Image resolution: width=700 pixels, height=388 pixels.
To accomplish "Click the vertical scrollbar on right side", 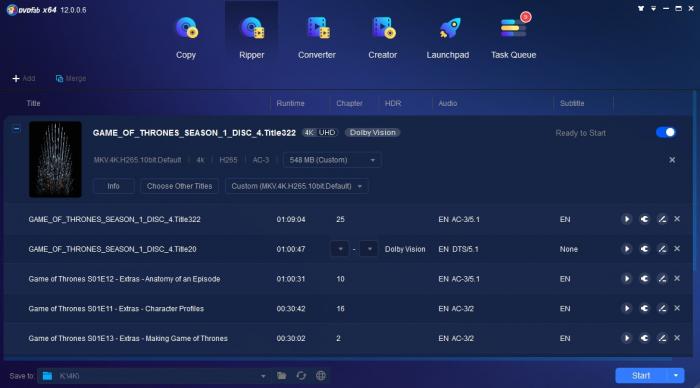I will pos(694,181).
